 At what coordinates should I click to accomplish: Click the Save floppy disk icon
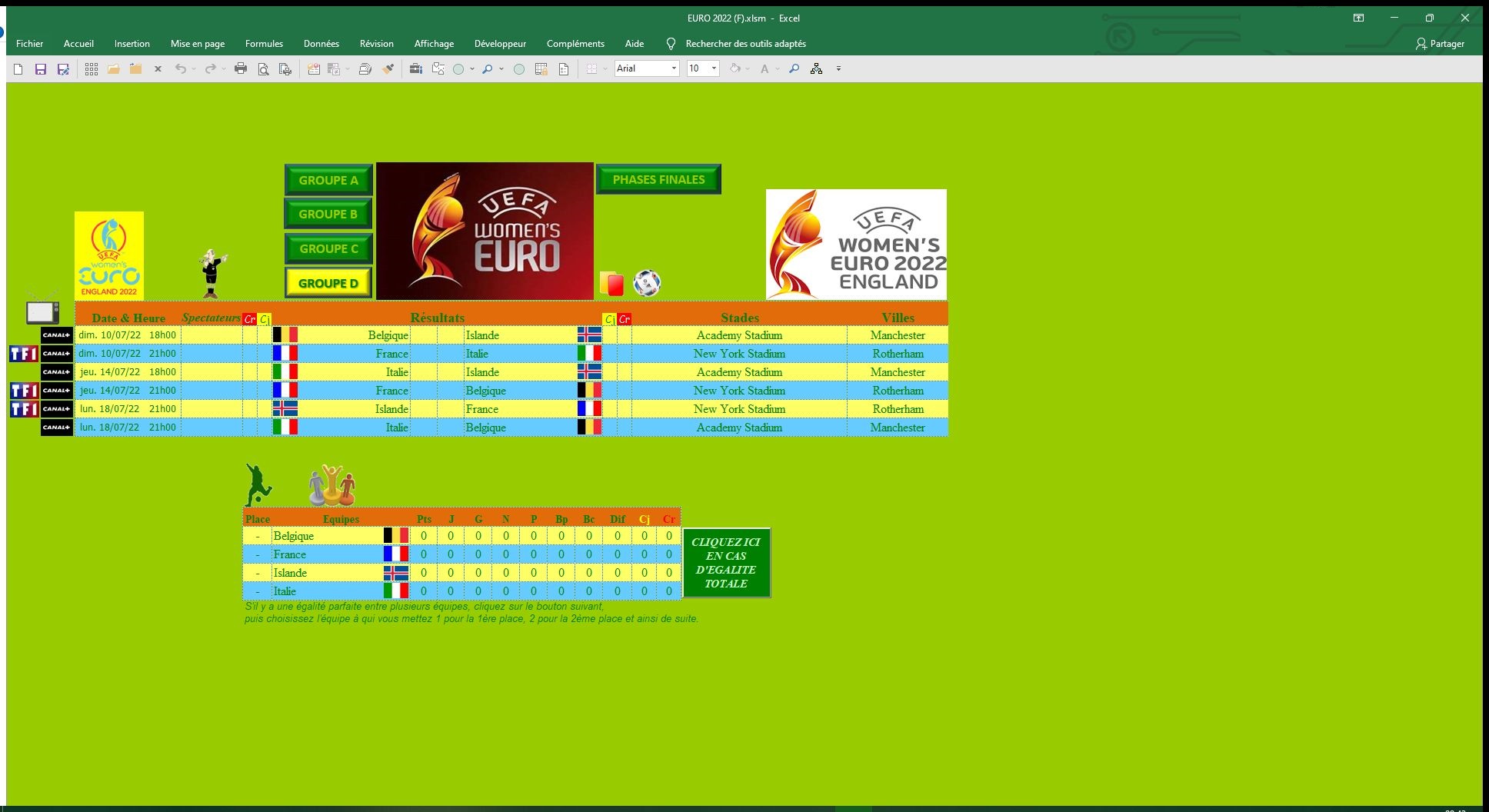click(x=41, y=69)
